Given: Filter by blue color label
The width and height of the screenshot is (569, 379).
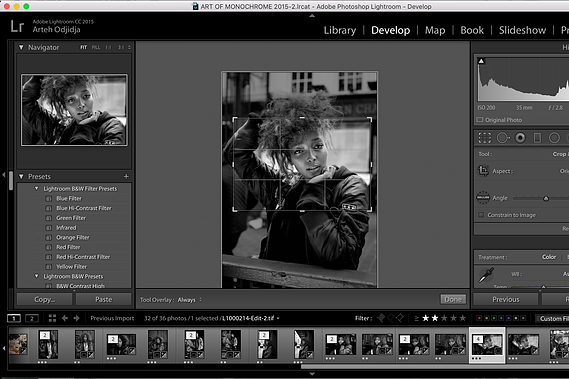Looking at the screenshot, I should [x=501, y=318].
